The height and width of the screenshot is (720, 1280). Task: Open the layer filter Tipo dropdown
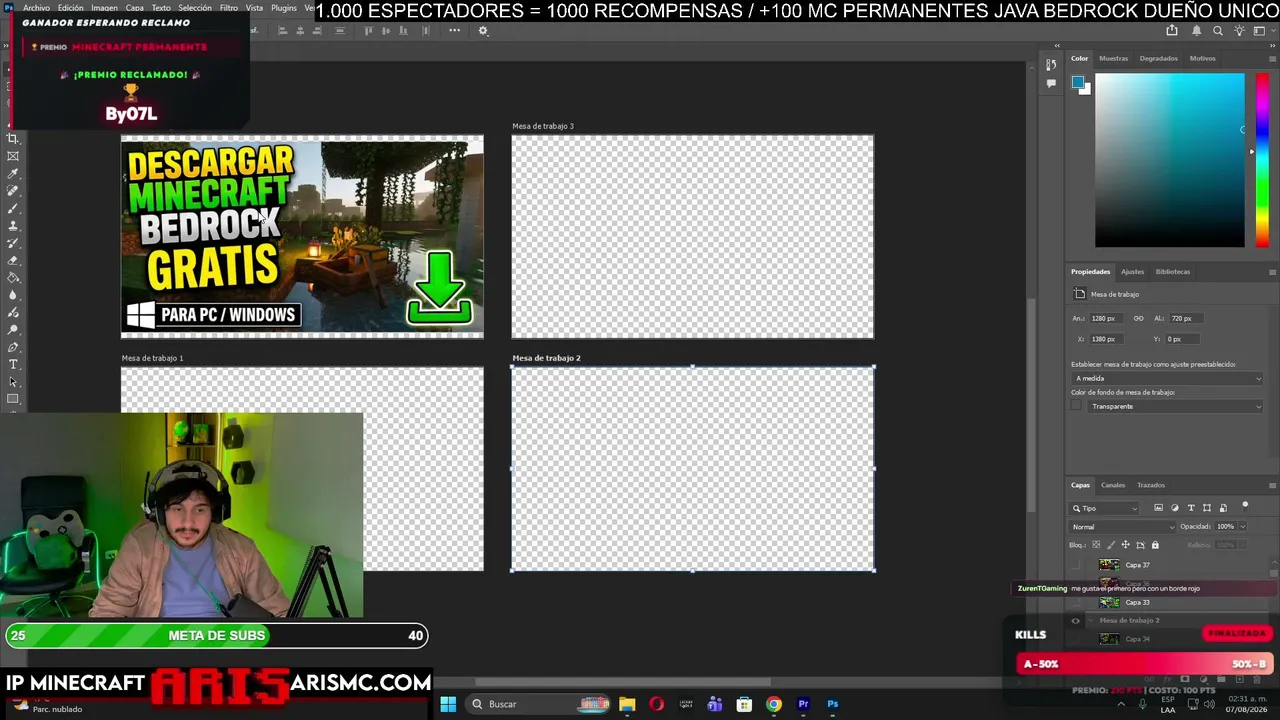1104,508
